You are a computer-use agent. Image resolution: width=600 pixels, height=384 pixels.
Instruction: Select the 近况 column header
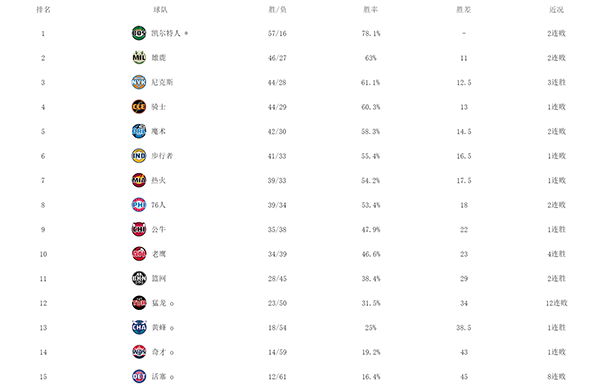tap(556, 10)
